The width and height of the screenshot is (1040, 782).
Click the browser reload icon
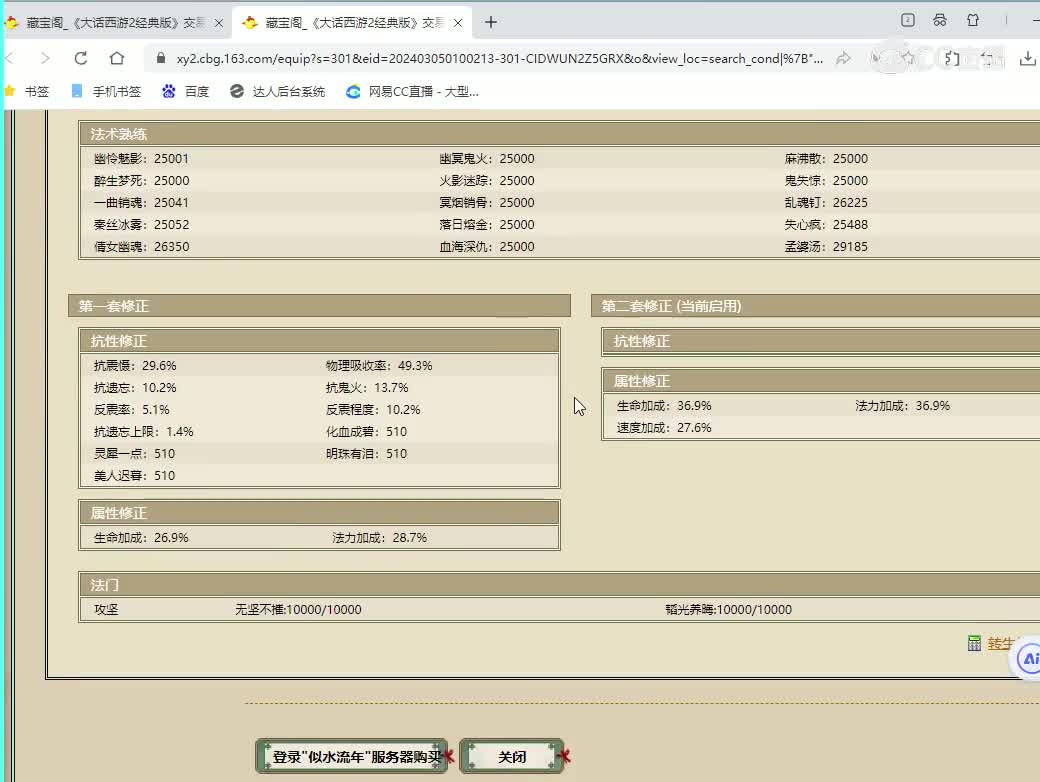81,58
